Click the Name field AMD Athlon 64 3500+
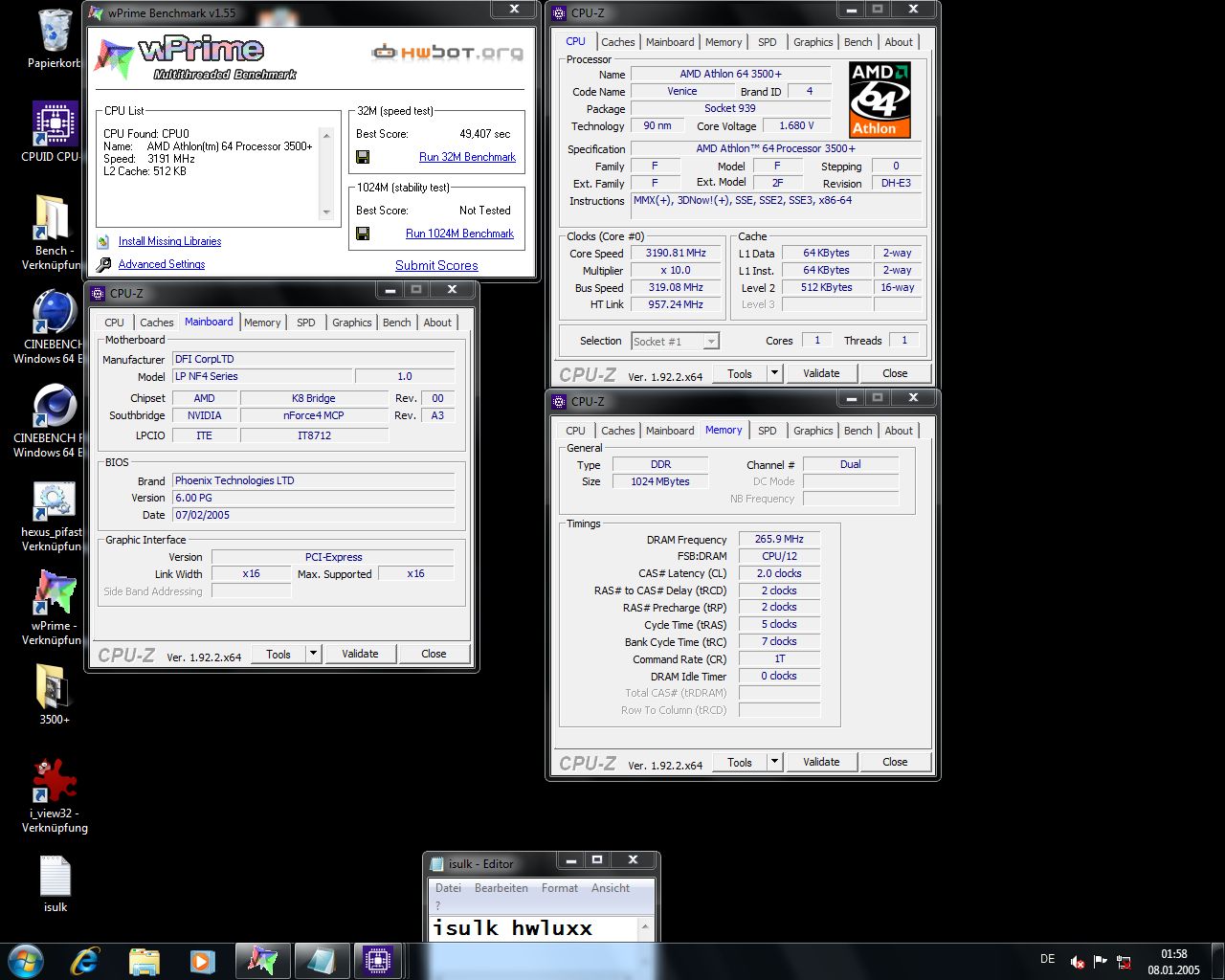Screen dimensions: 1225x980 tap(730, 74)
